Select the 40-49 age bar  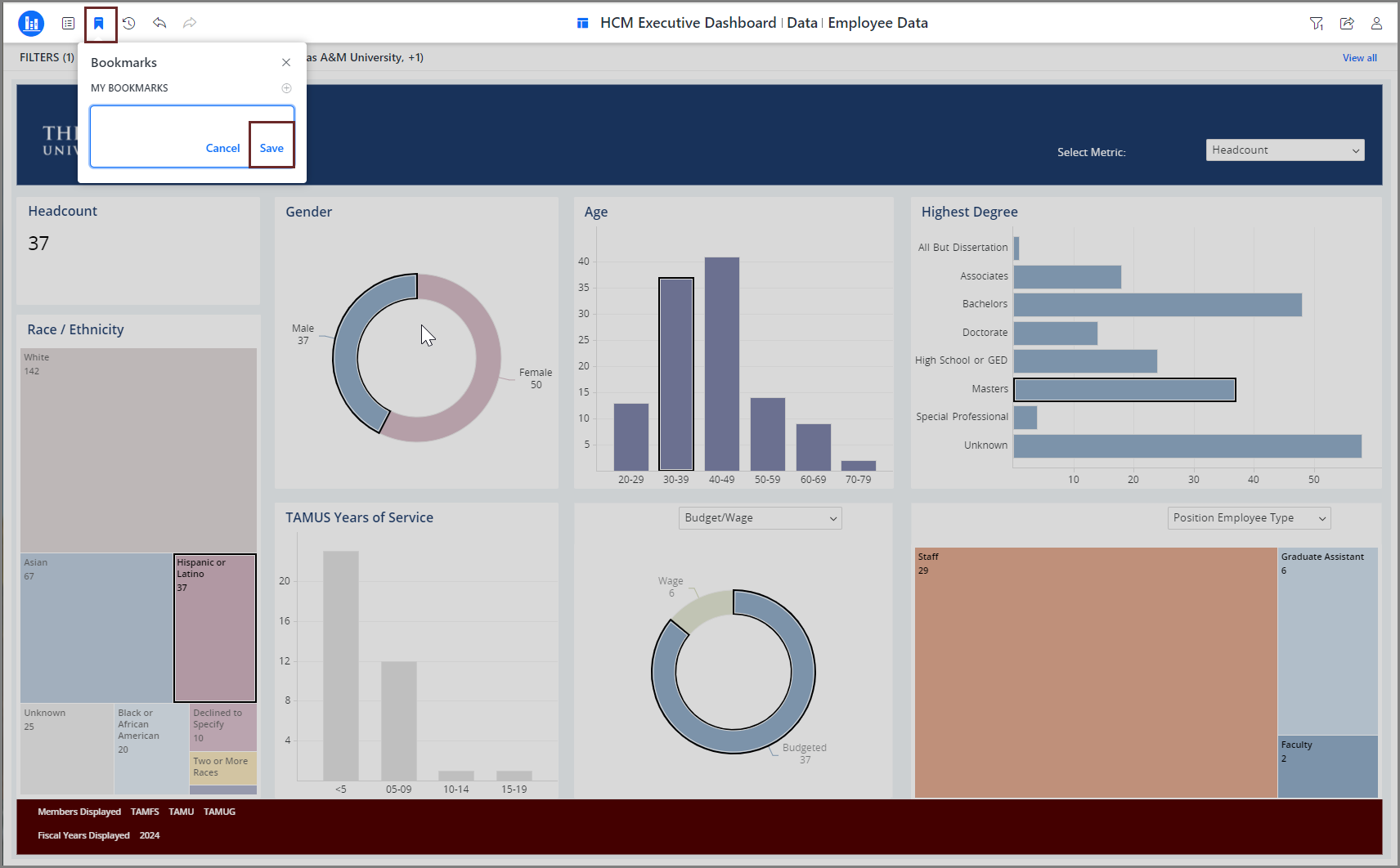(x=722, y=364)
